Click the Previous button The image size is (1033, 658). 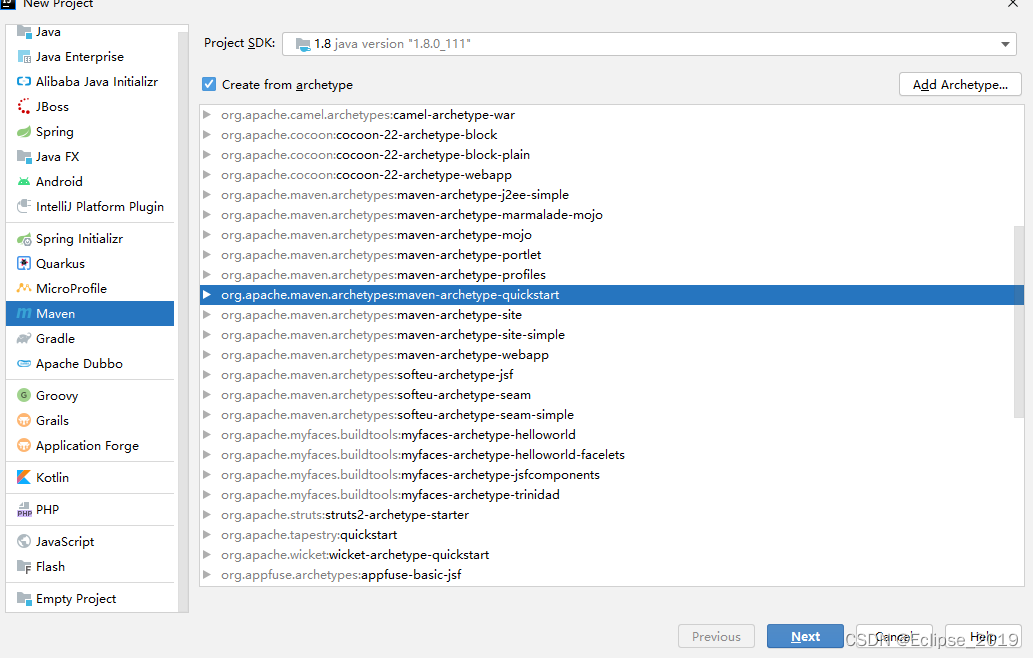coord(716,636)
